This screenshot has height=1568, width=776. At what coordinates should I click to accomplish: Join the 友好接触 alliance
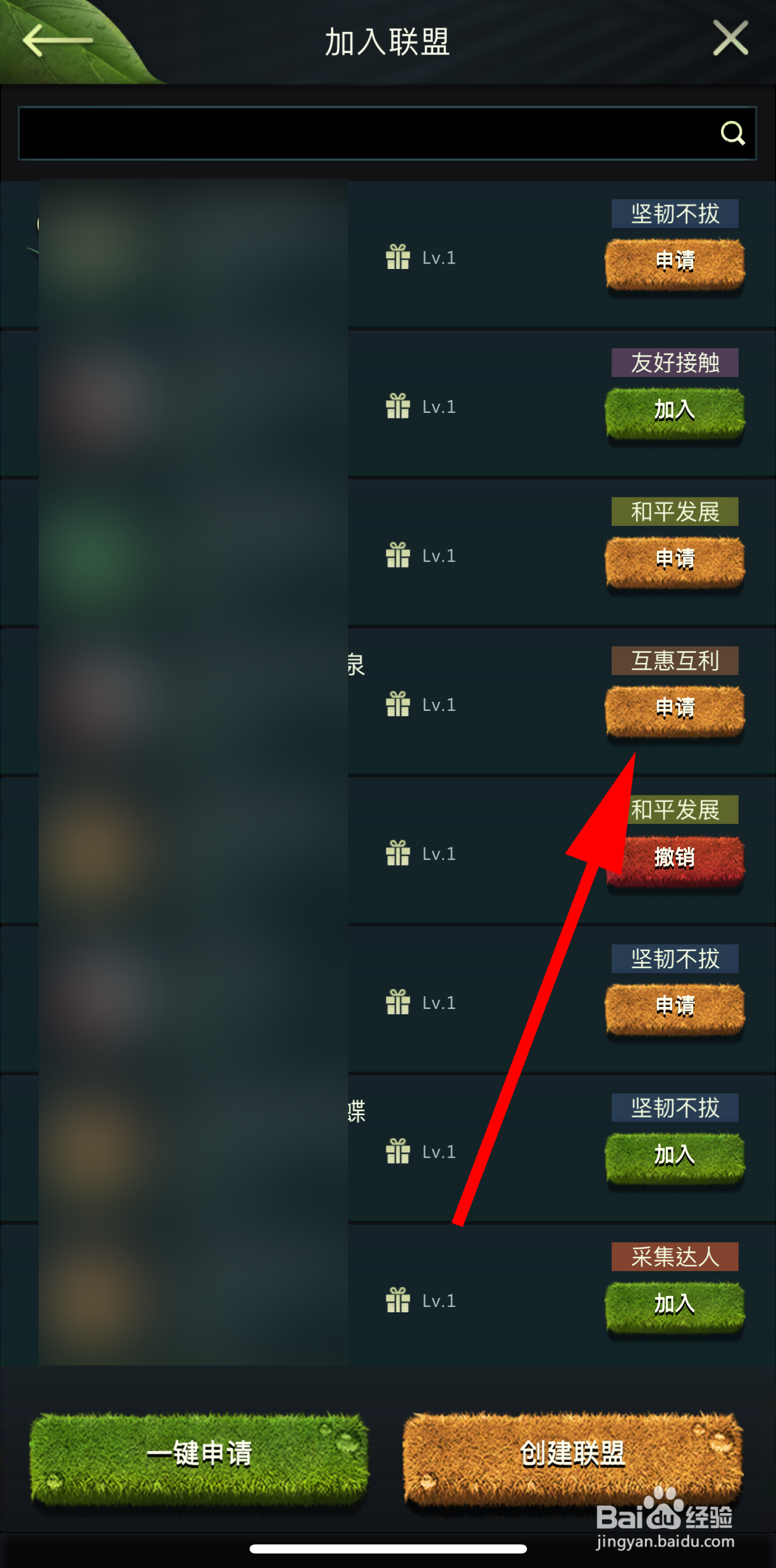[675, 411]
